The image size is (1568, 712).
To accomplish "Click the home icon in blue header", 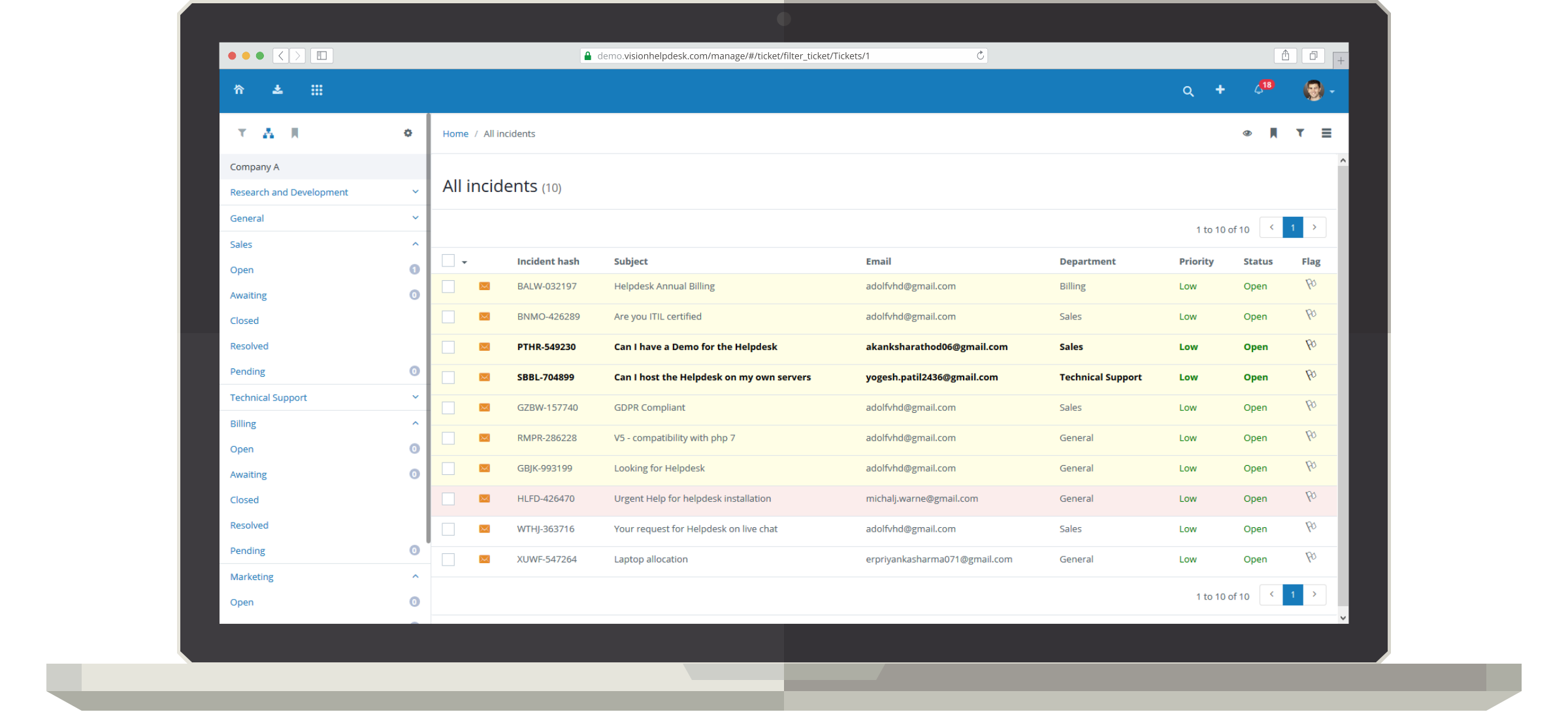I will click(239, 90).
